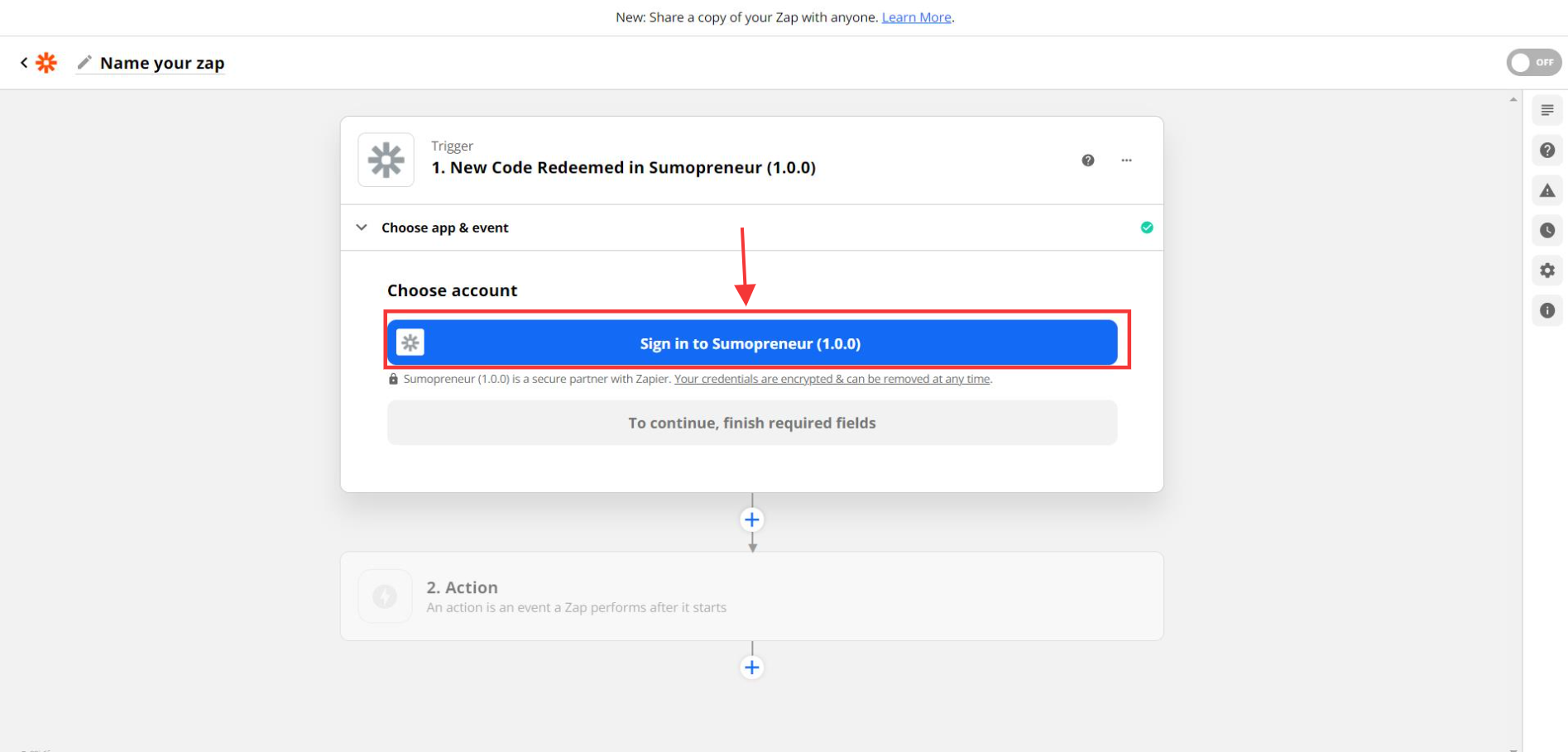Click 'New Code Redeemed in Sumopreneur' step title
Screen dimensions: 1568x752
623,168
